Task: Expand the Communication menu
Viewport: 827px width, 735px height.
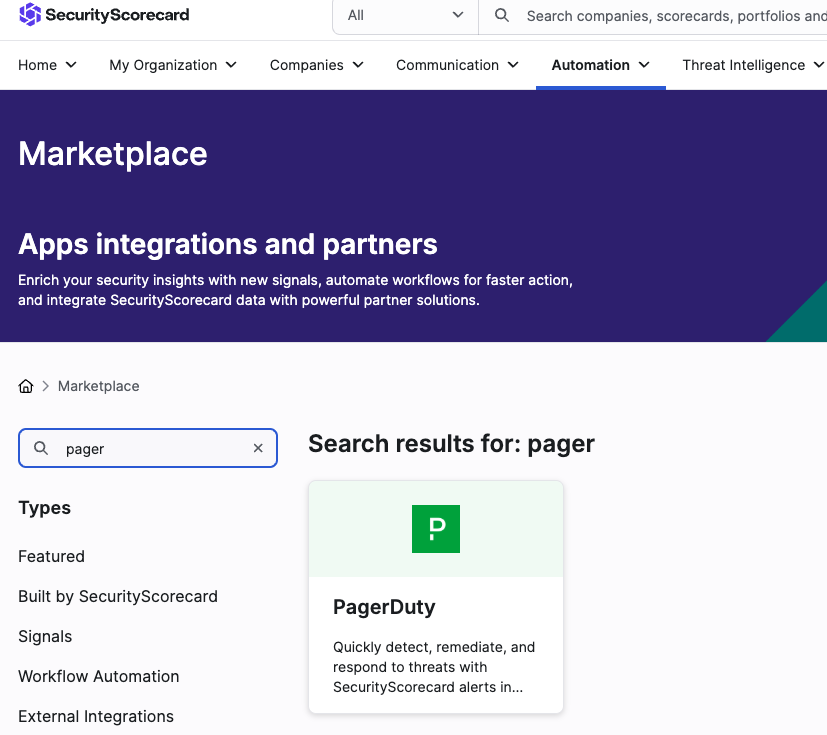Action: [x=457, y=65]
